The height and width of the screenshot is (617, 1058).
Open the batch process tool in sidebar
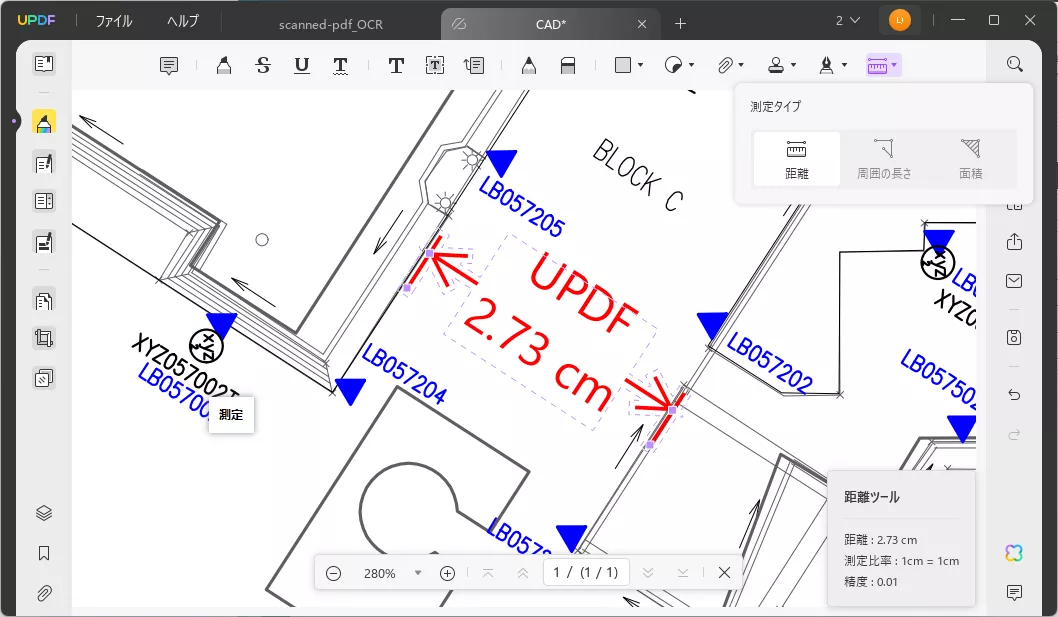44,379
